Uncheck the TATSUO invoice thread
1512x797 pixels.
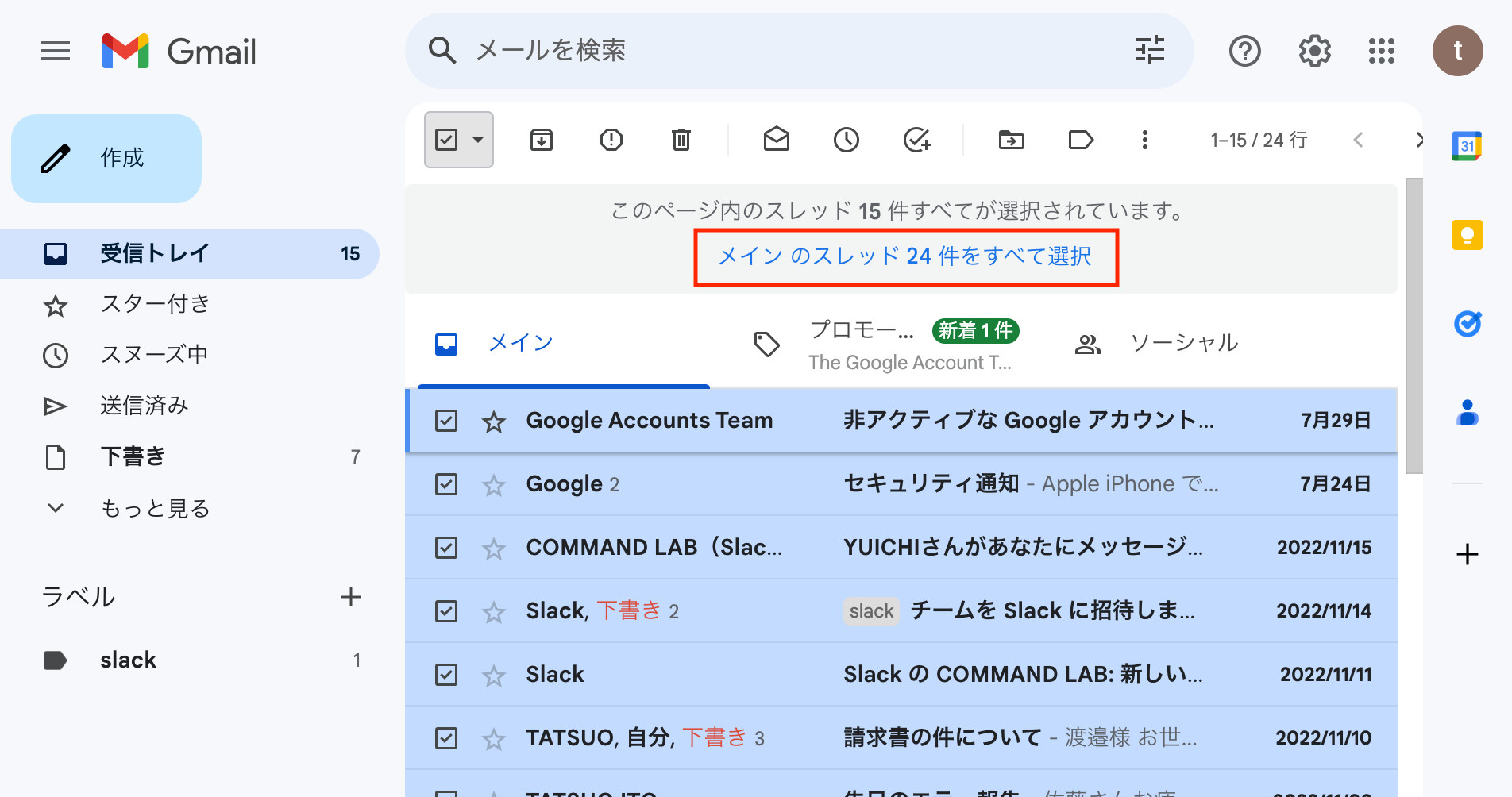(446, 737)
